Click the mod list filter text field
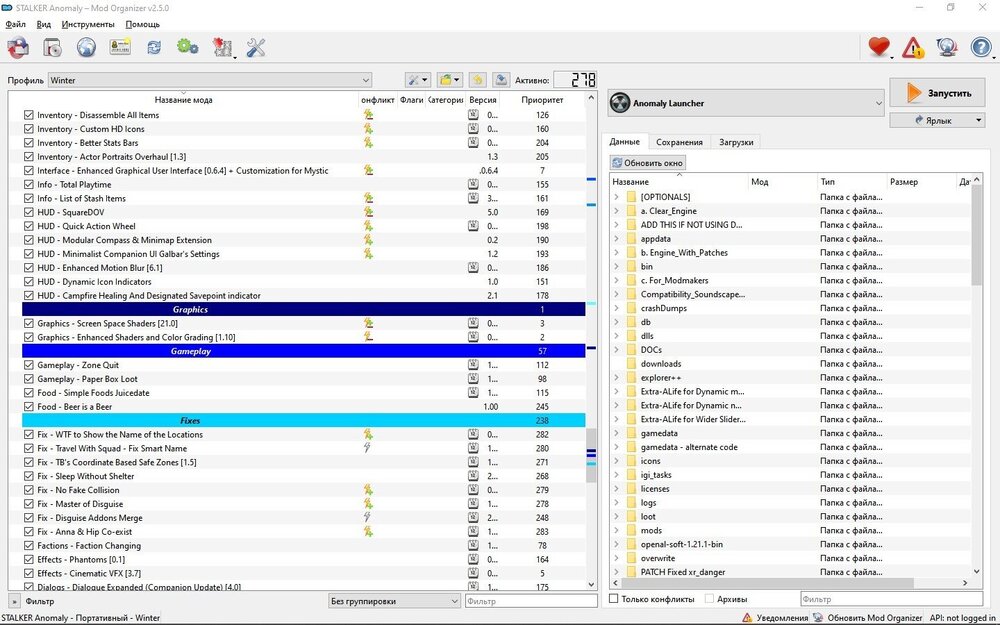Image resolution: width=1000 pixels, height=625 pixels. 530,601
